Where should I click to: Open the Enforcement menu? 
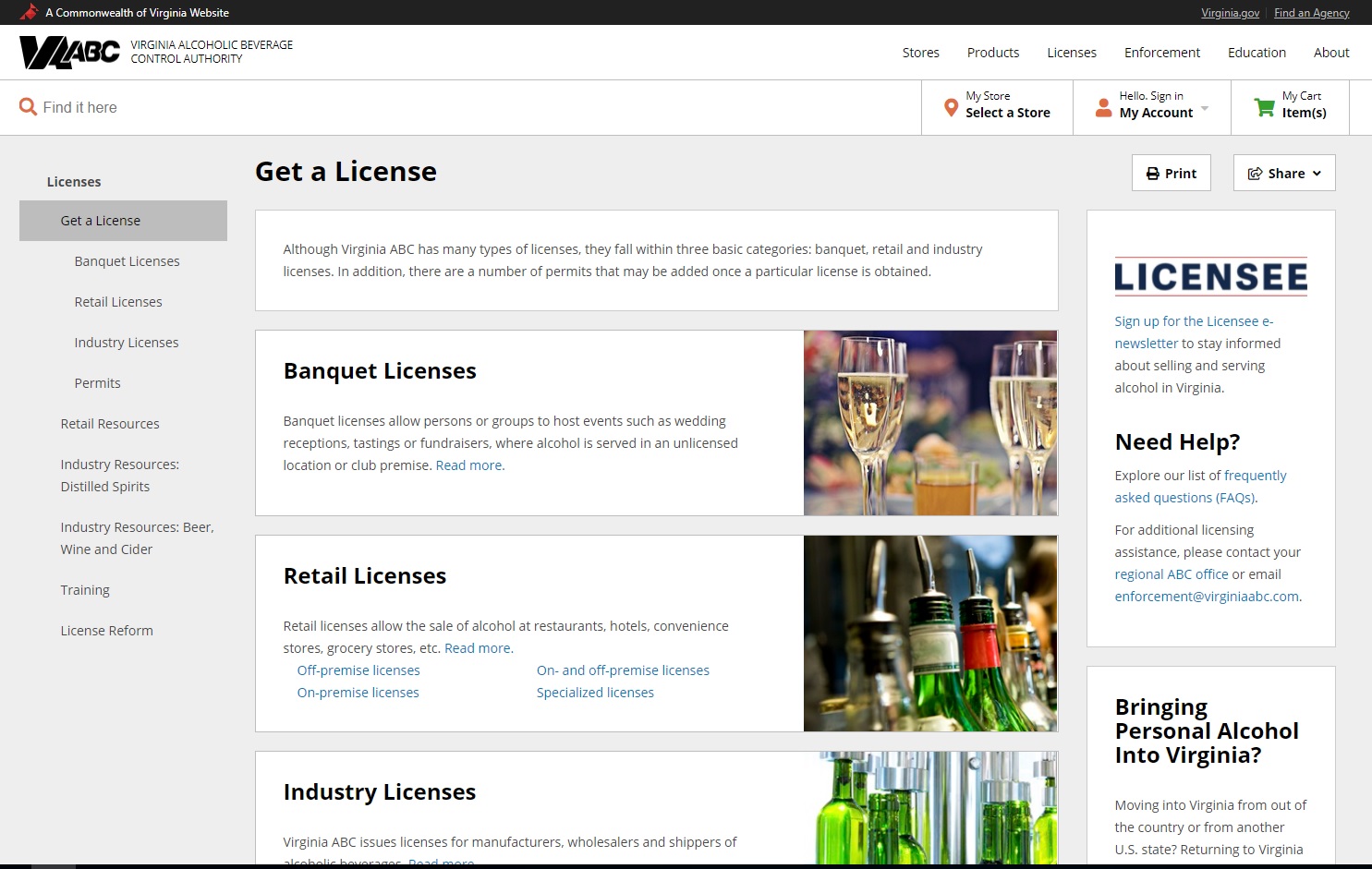(x=1161, y=53)
